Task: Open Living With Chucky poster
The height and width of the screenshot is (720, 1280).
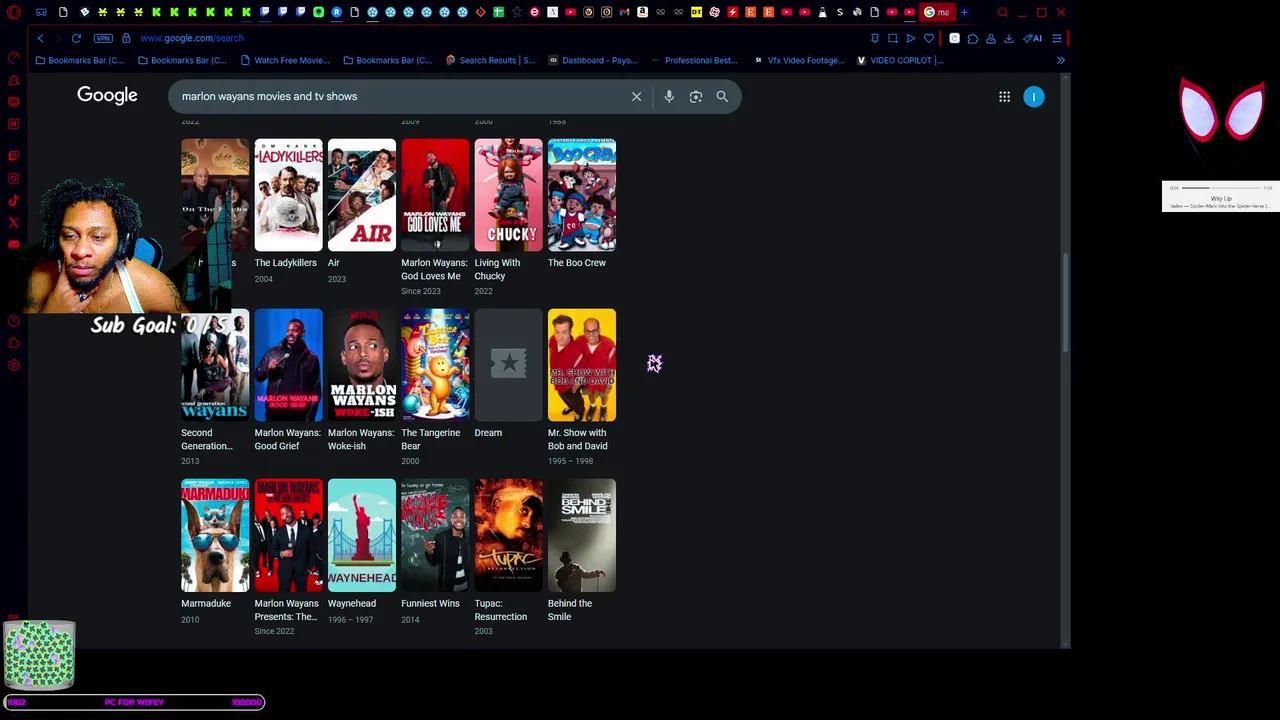Action: pyautogui.click(x=508, y=195)
